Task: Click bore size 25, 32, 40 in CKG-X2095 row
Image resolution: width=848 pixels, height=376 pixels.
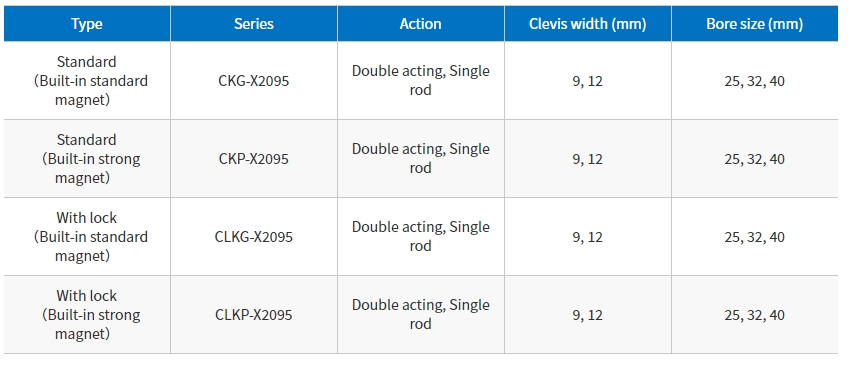Action: 754,81
